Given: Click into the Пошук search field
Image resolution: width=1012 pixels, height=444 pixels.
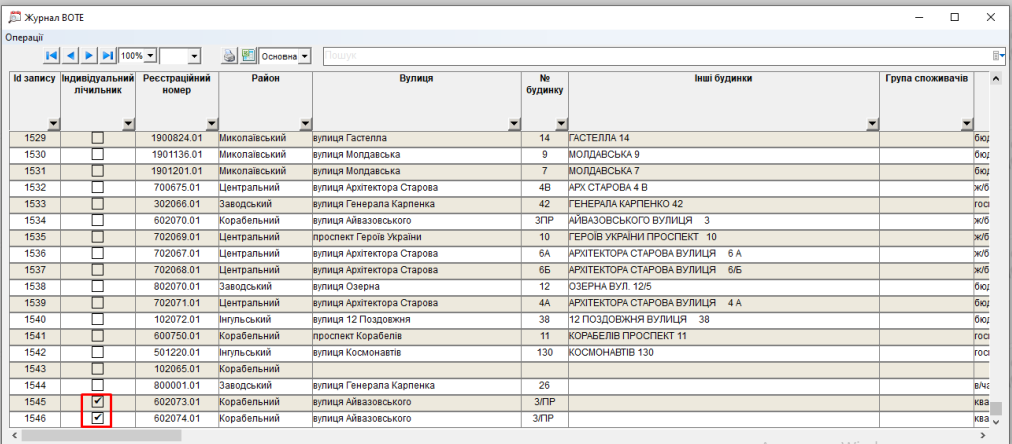Looking at the screenshot, I should point(650,56).
